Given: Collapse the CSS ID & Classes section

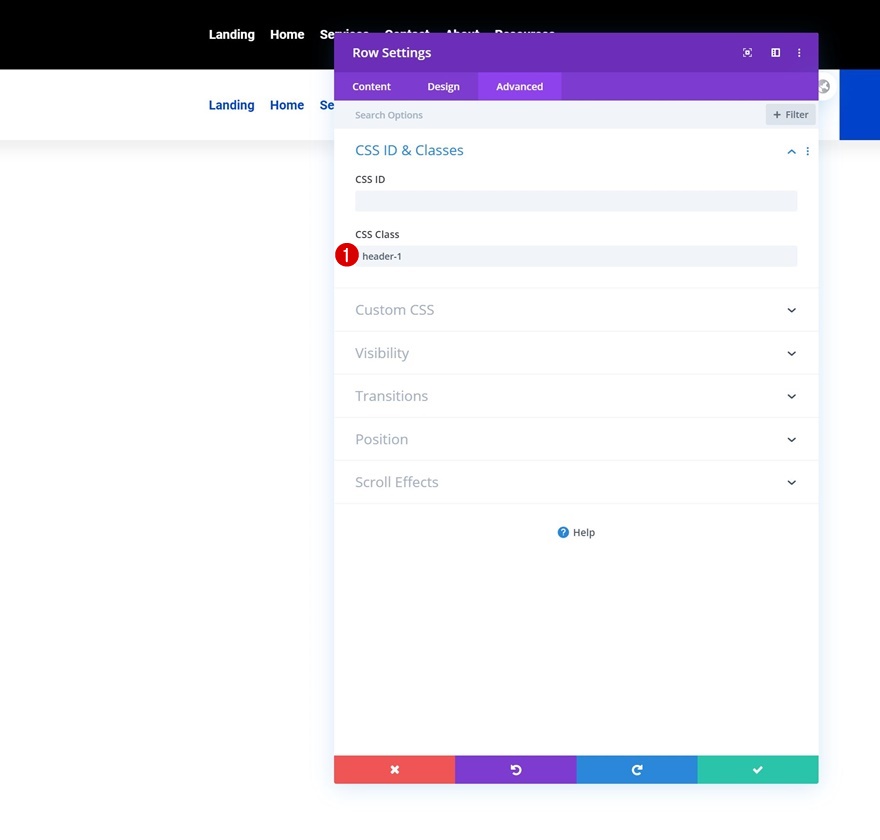Looking at the screenshot, I should coord(791,151).
